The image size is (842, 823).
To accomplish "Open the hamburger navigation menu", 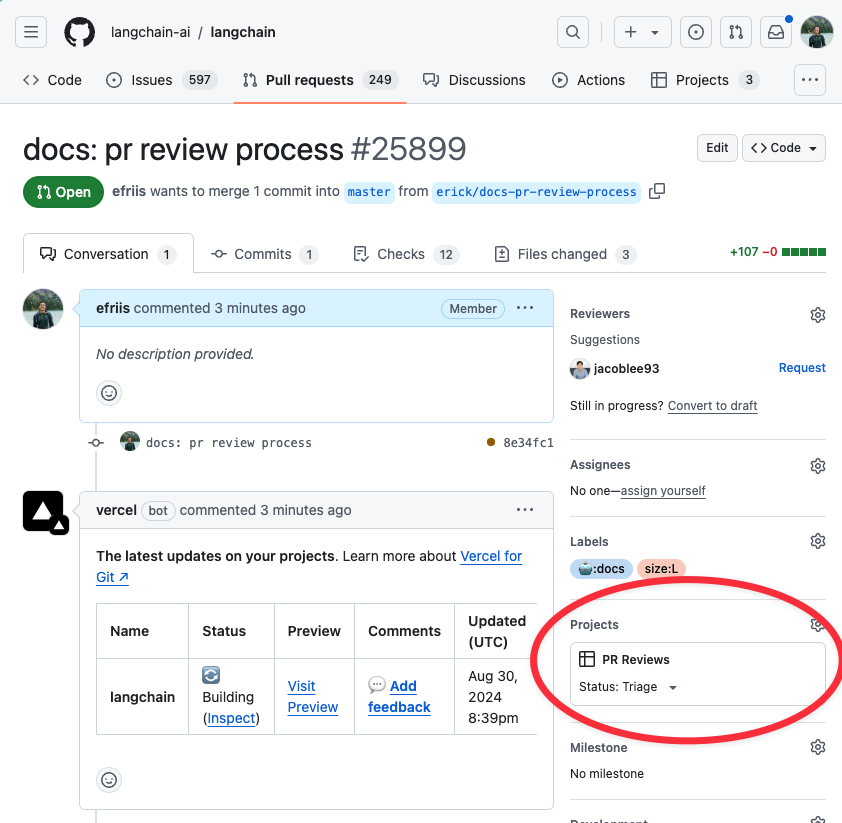I will [31, 32].
